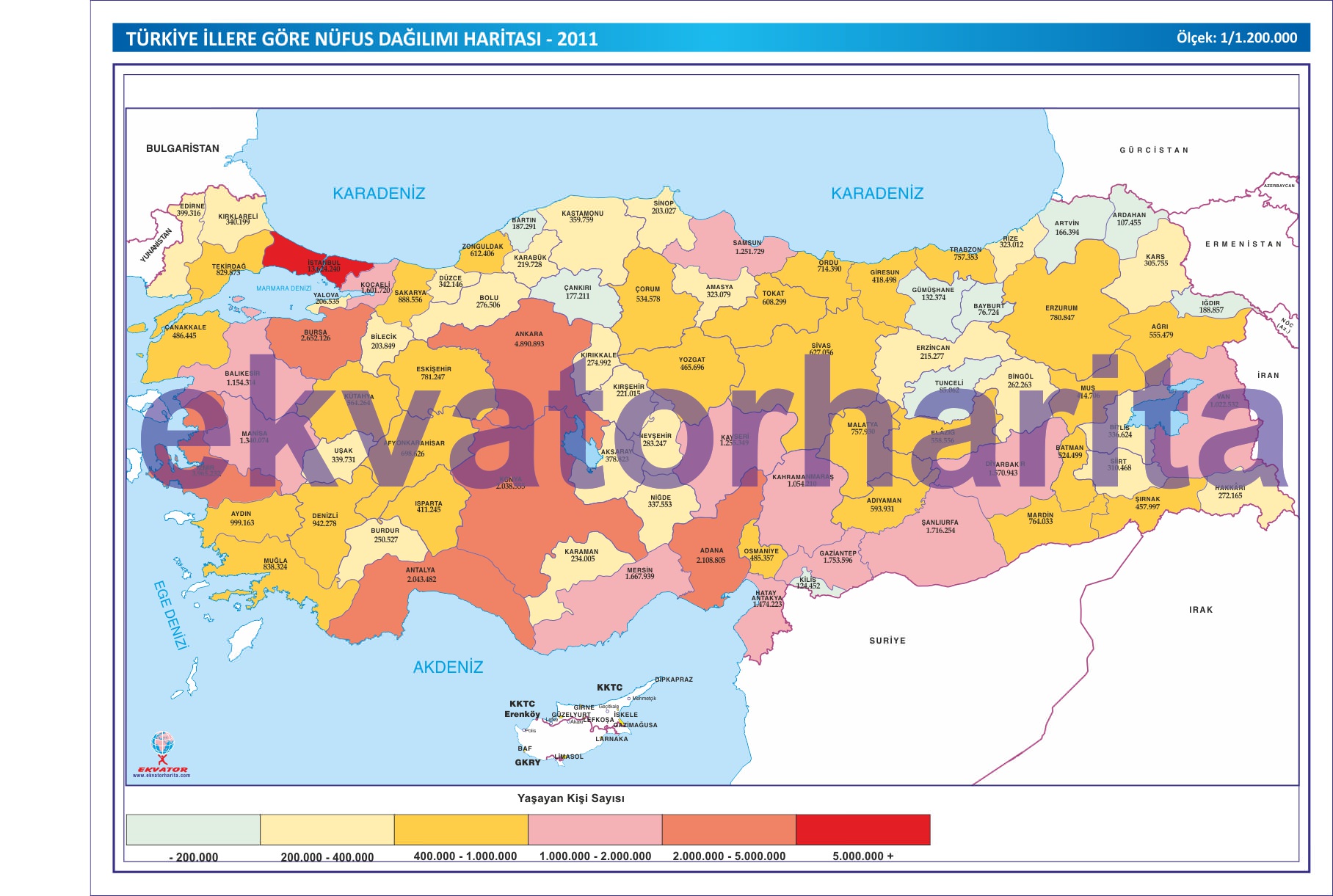Click the '5.000.000 +' legend label
Image resolution: width=1333 pixels, height=896 pixels.
click(x=863, y=856)
